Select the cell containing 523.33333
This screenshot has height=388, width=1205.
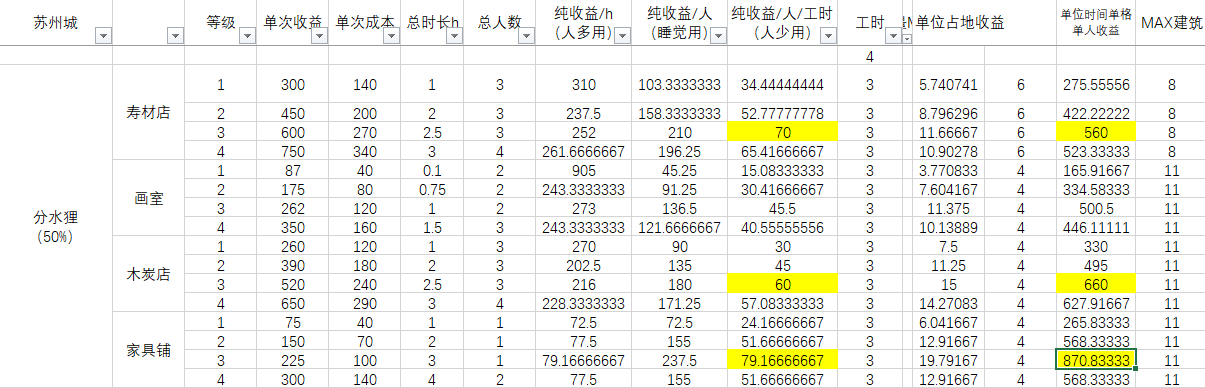1096,150
